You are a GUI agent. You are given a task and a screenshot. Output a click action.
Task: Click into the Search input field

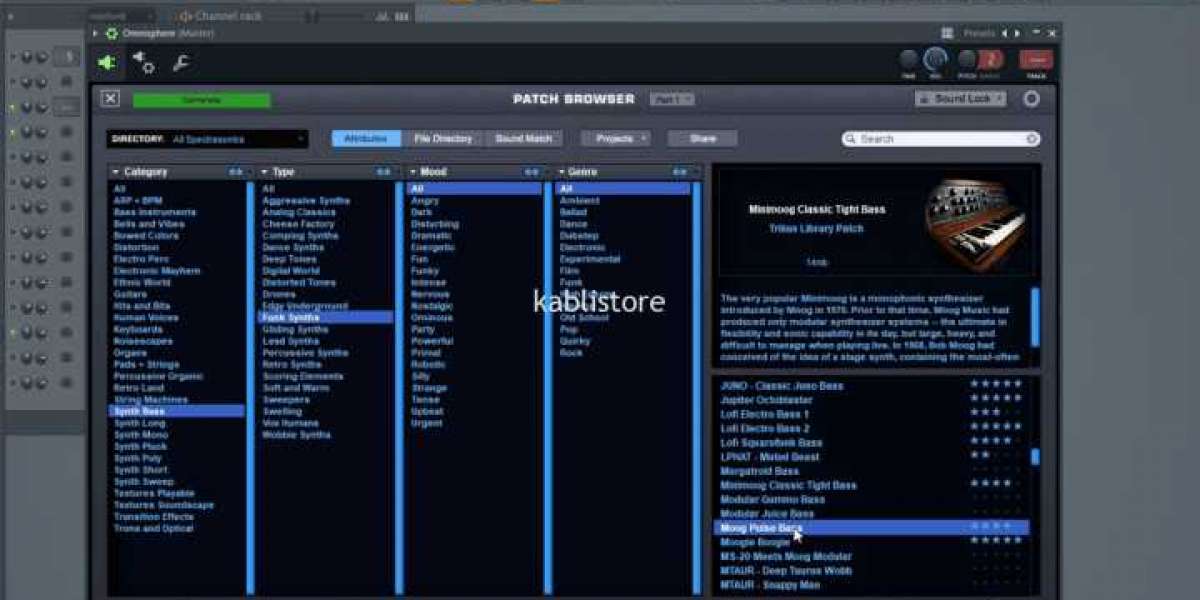[x=940, y=139]
